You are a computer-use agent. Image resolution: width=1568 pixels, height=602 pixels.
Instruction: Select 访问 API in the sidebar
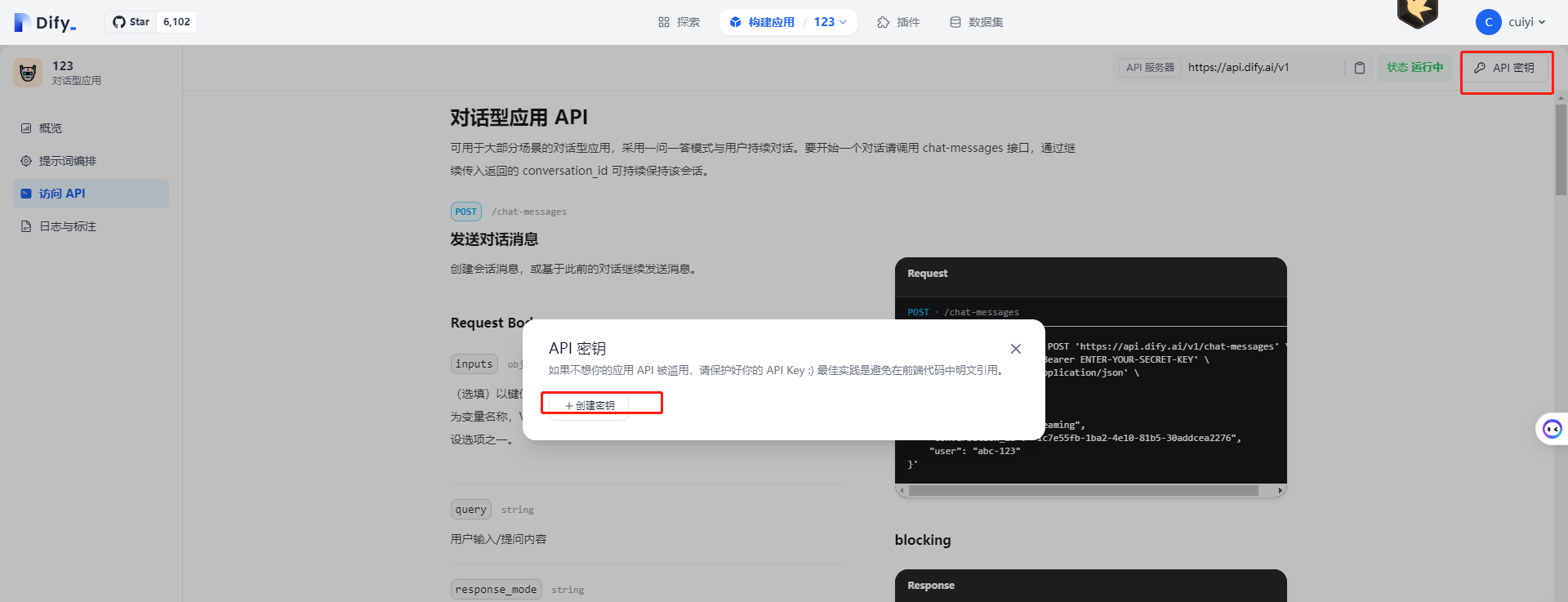[x=91, y=194]
